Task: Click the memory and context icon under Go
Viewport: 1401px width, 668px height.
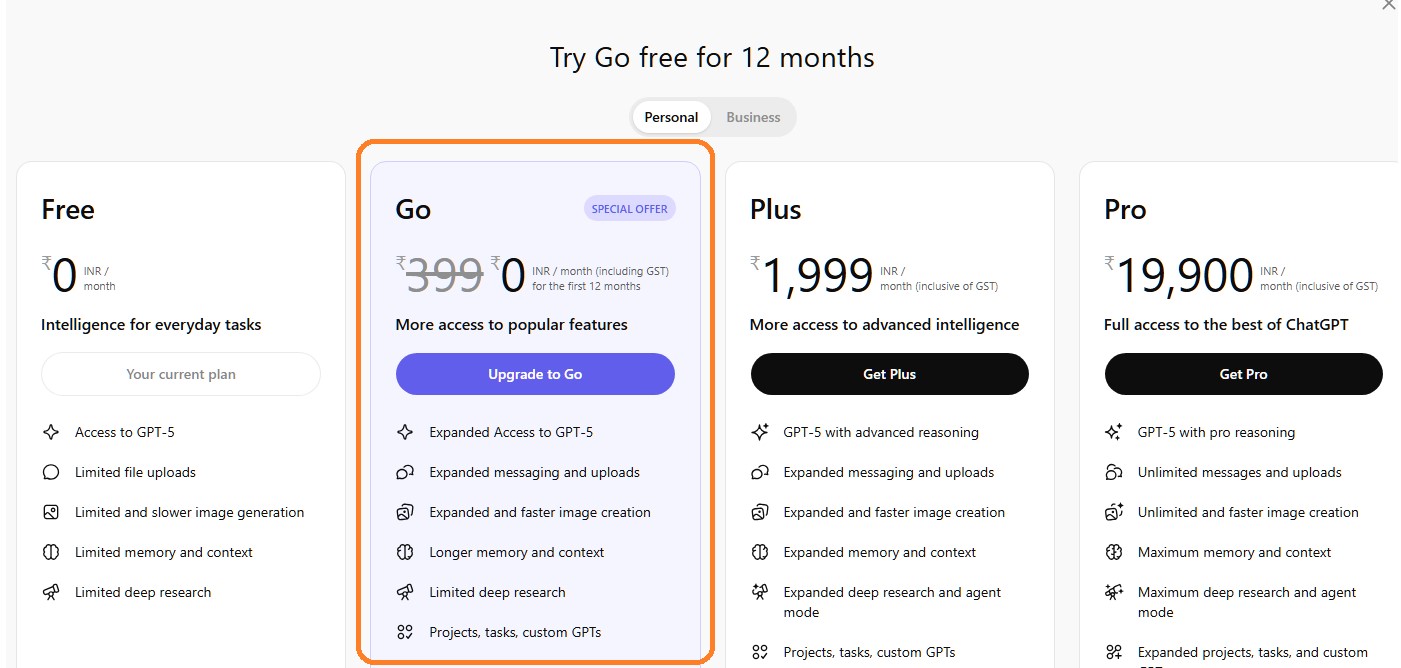Action: [x=405, y=551]
